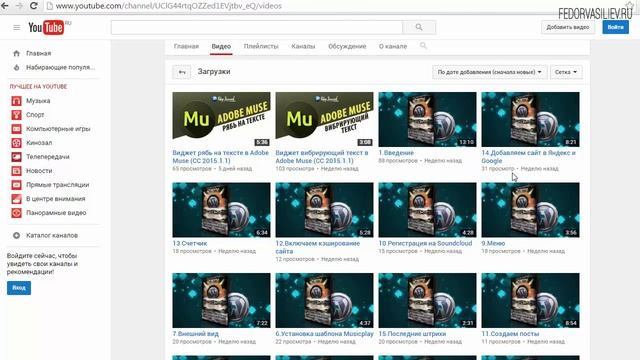Click the browser address bar URL
The image size is (640, 360).
169,6
